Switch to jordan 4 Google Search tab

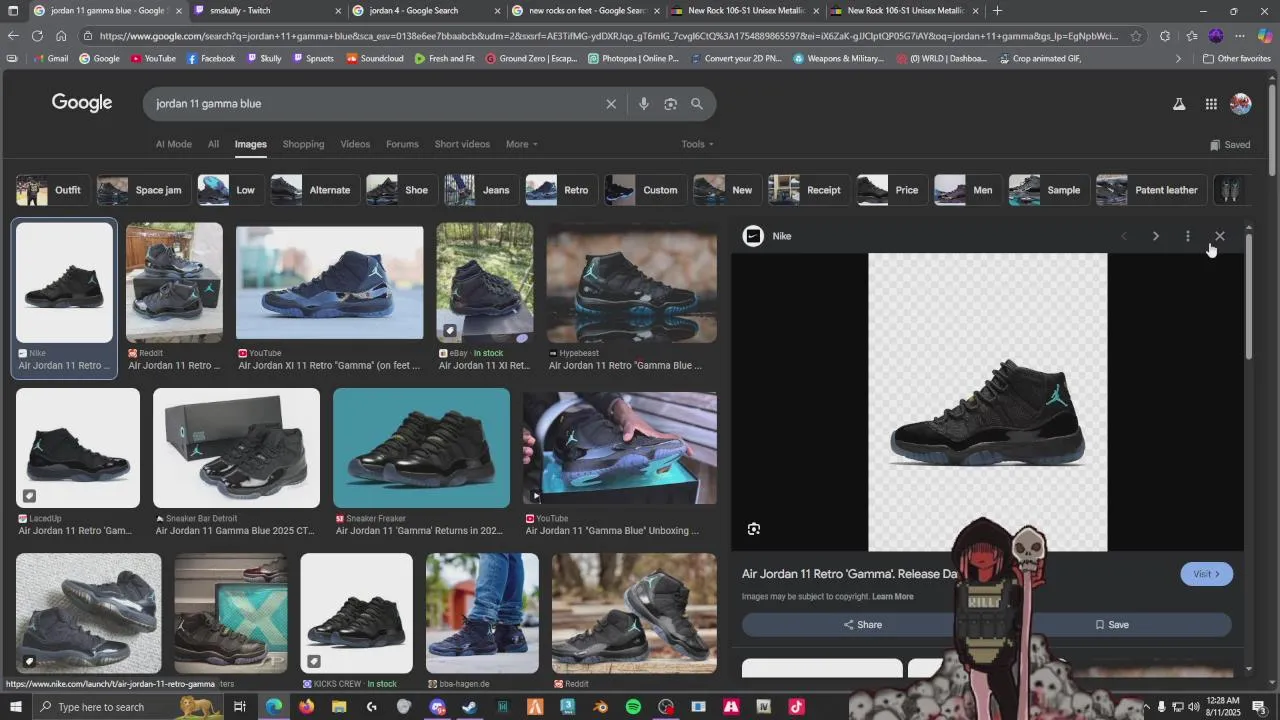[x=425, y=11]
